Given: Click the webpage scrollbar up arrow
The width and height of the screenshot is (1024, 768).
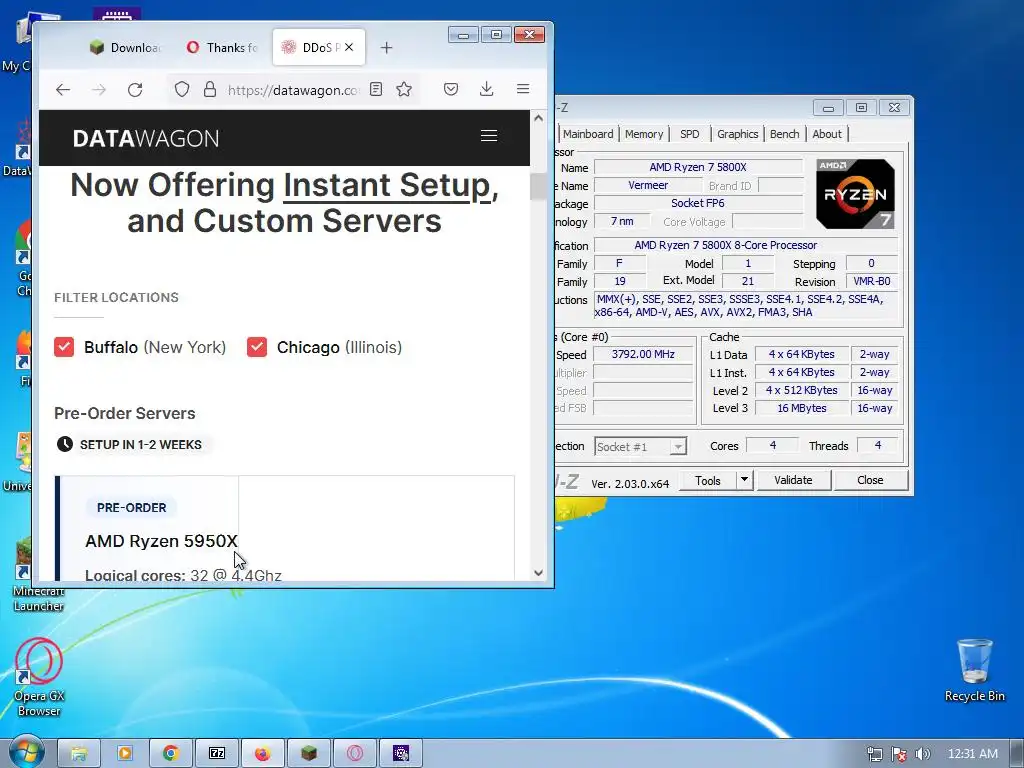Looking at the screenshot, I should point(538,118).
